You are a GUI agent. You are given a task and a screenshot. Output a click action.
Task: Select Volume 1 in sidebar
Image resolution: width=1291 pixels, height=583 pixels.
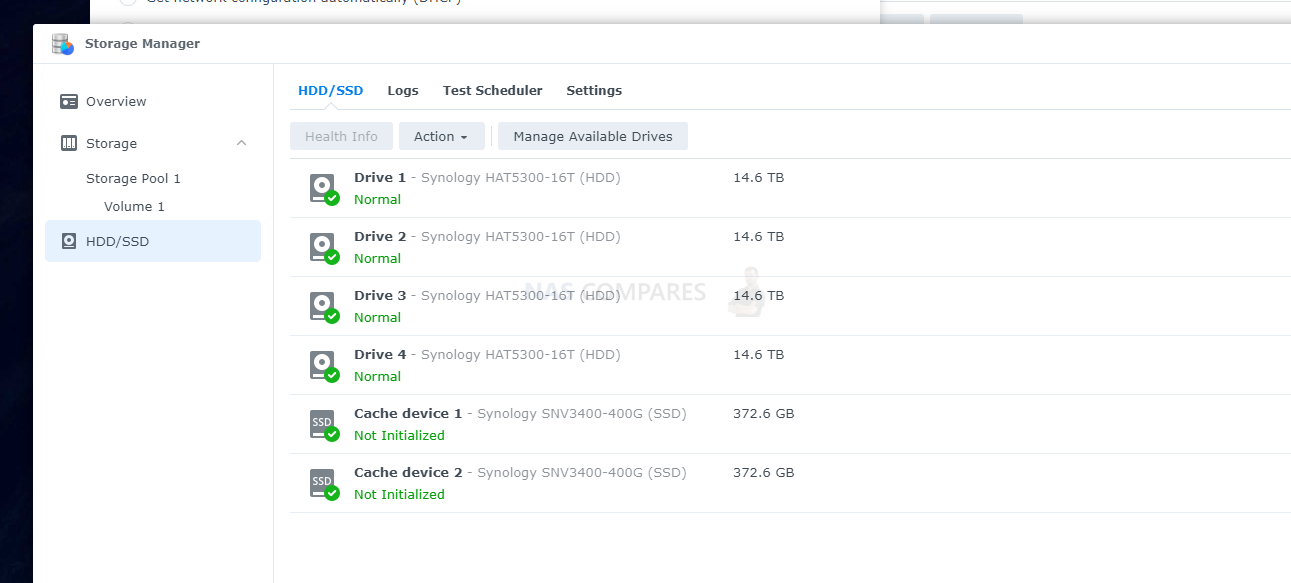pyautogui.click(x=134, y=206)
